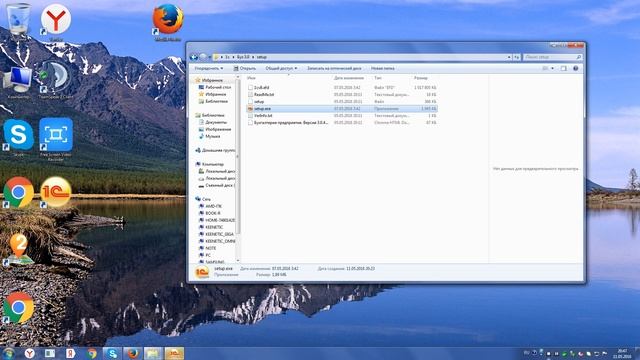The height and width of the screenshot is (360, 640).
Task: Launch the 1C Enterprise desktop shortcut
Action: click(56, 192)
